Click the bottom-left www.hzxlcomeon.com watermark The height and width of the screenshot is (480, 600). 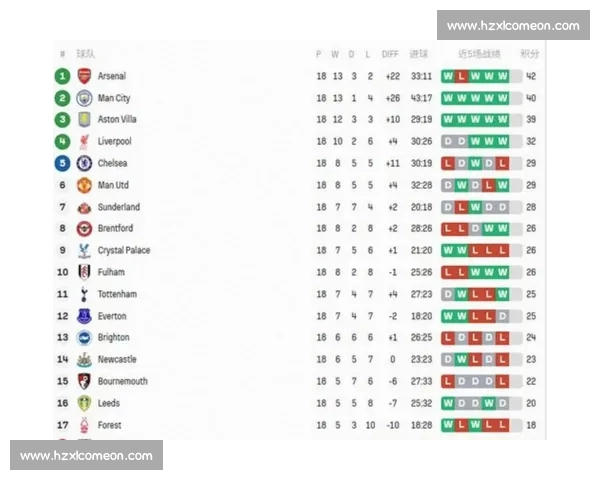coord(86,455)
